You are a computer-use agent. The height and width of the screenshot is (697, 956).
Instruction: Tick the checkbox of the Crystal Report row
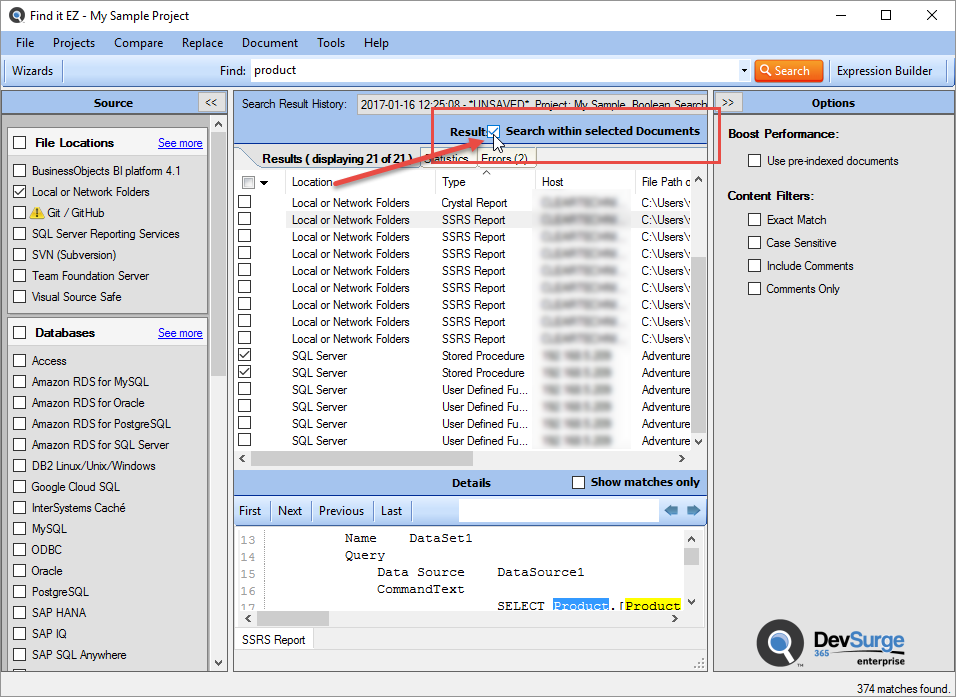pyautogui.click(x=244, y=202)
